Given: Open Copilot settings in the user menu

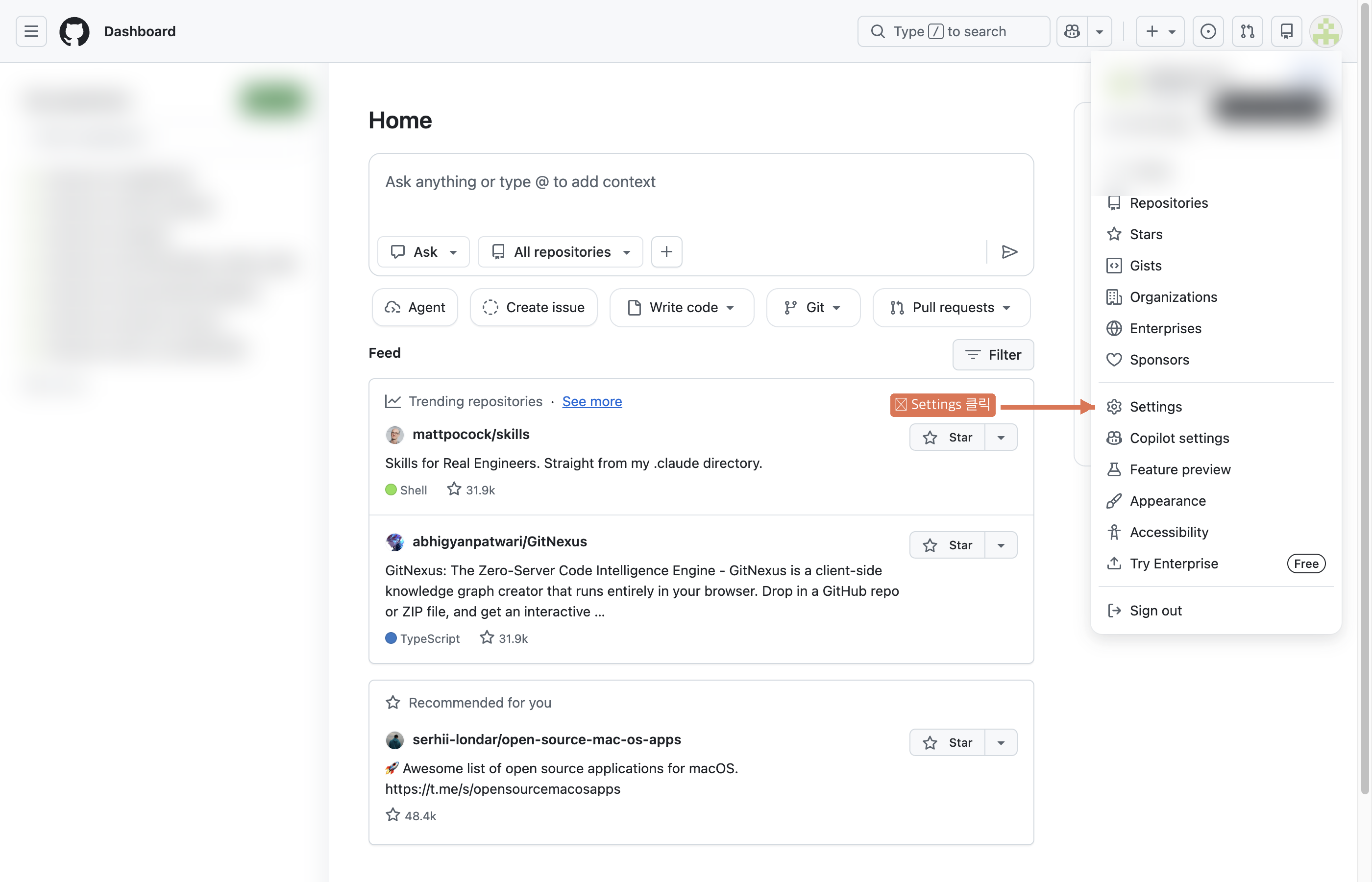Looking at the screenshot, I should tap(1216, 438).
